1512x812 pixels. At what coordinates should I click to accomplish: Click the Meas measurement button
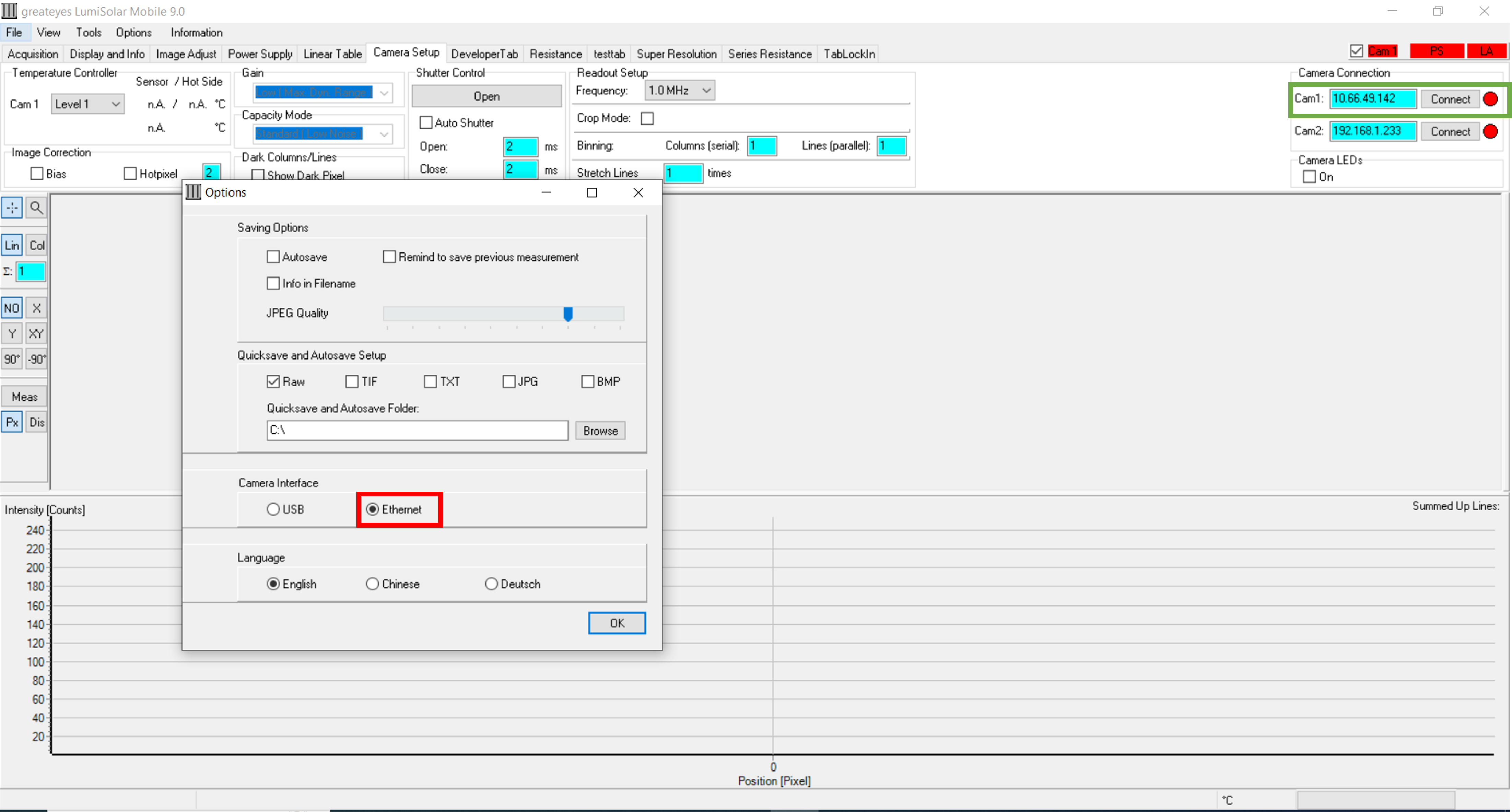point(24,397)
